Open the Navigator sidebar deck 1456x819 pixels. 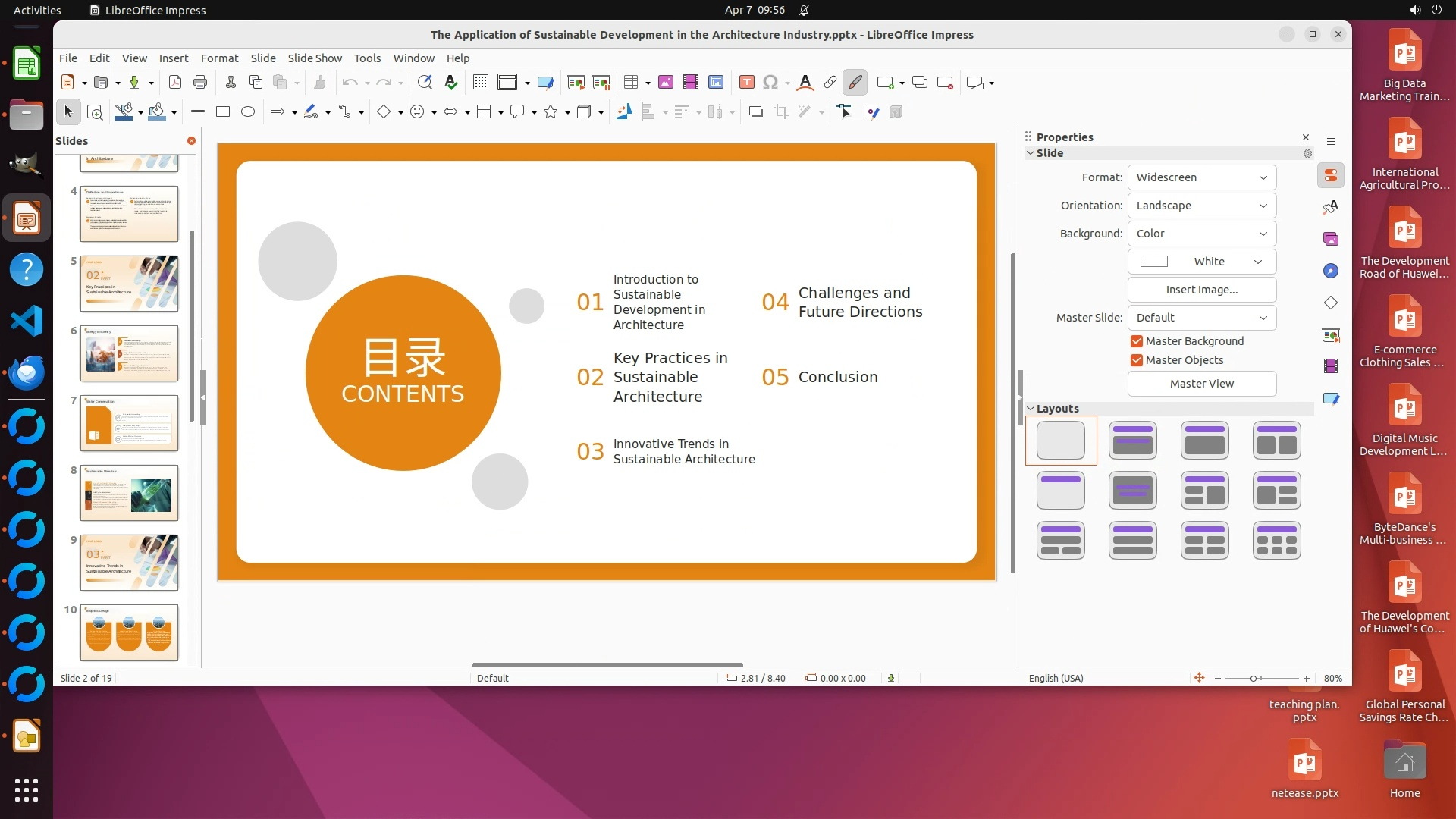click(1331, 271)
